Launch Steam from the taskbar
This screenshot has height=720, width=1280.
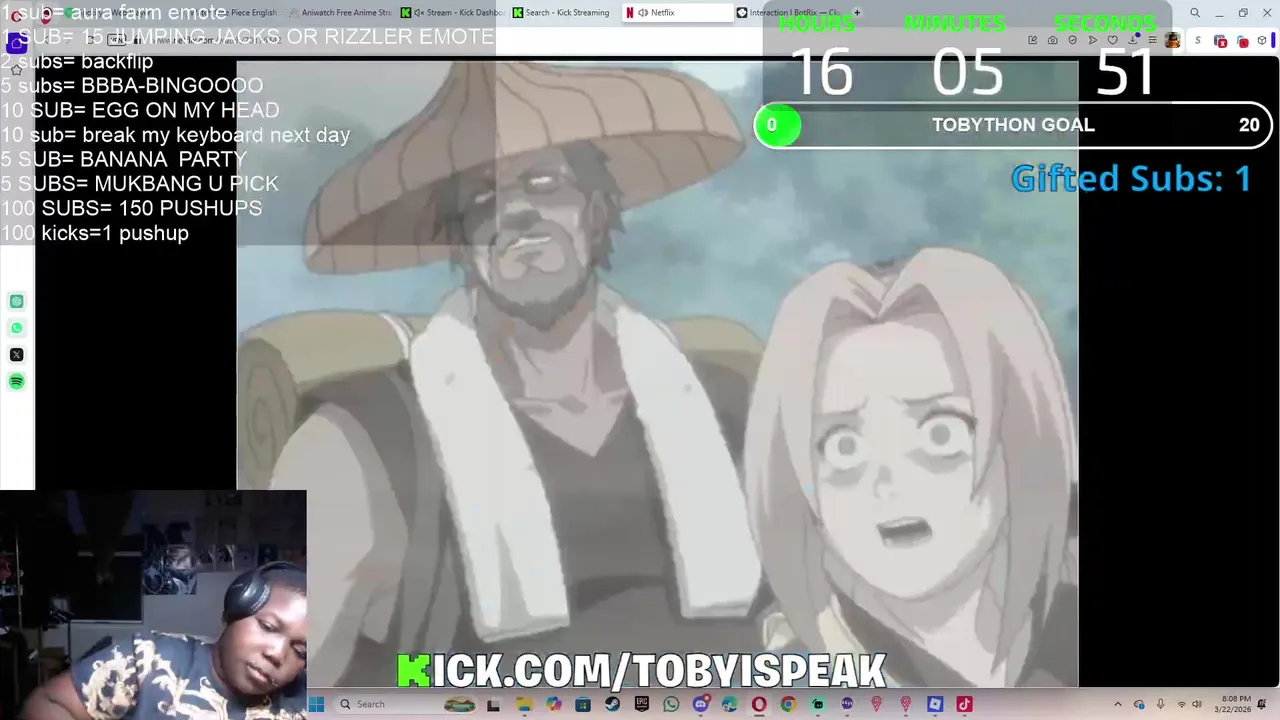coord(612,705)
